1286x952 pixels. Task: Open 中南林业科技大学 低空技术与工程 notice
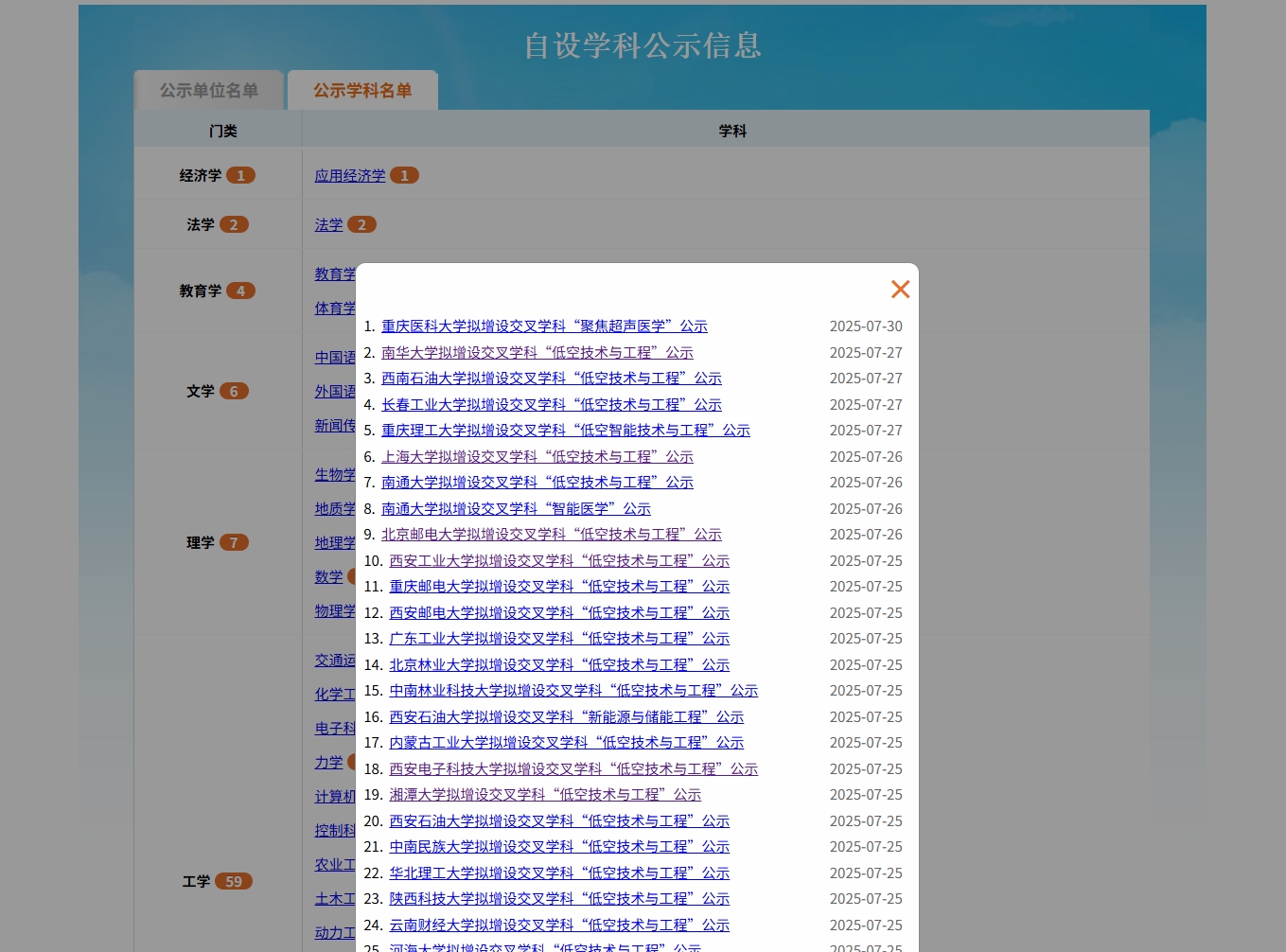(x=573, y=691)
